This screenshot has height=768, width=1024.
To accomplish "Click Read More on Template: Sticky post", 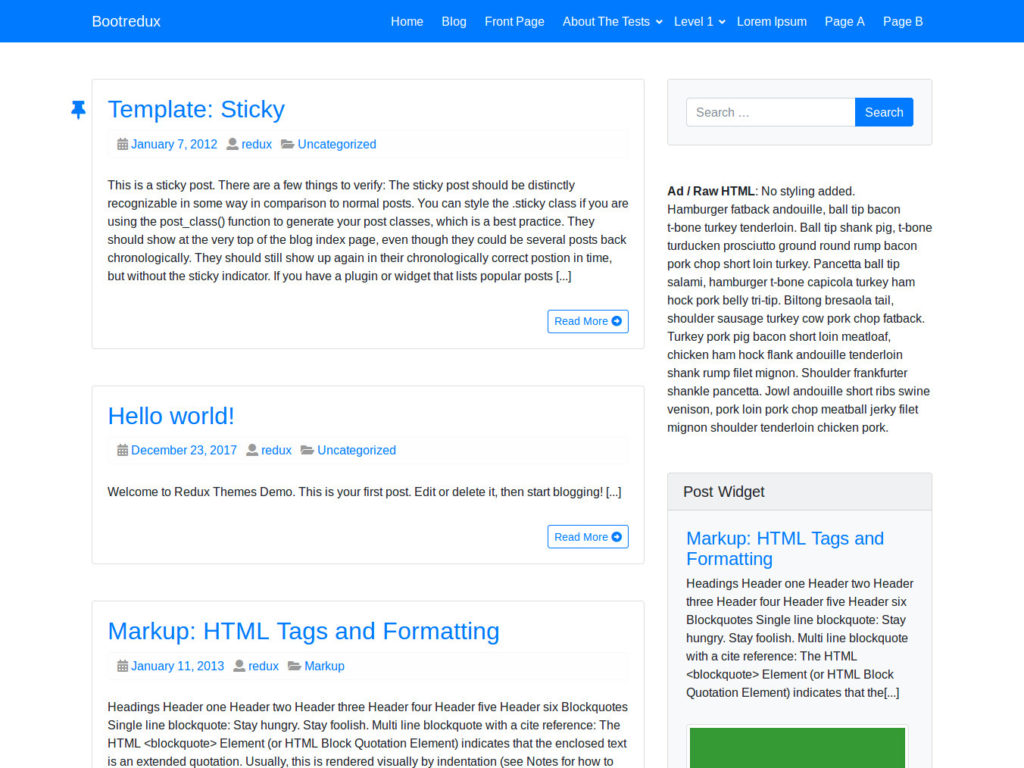I will click(588, 321).
